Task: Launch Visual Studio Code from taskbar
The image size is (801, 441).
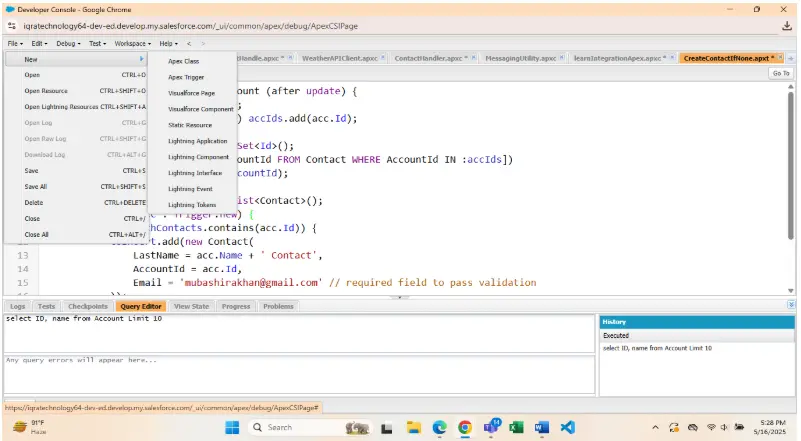Action: (x=568, y=427)
